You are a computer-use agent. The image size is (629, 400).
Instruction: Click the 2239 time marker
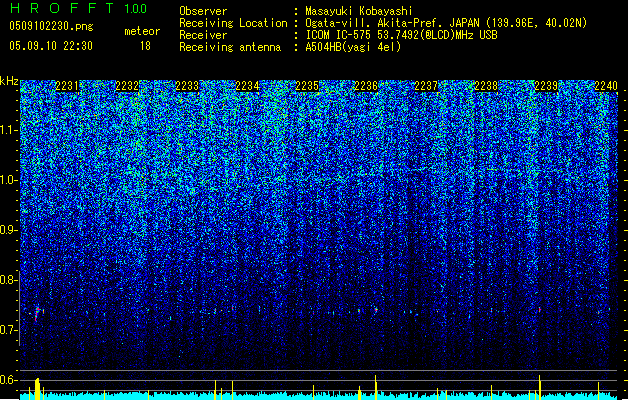pos(546,86)
